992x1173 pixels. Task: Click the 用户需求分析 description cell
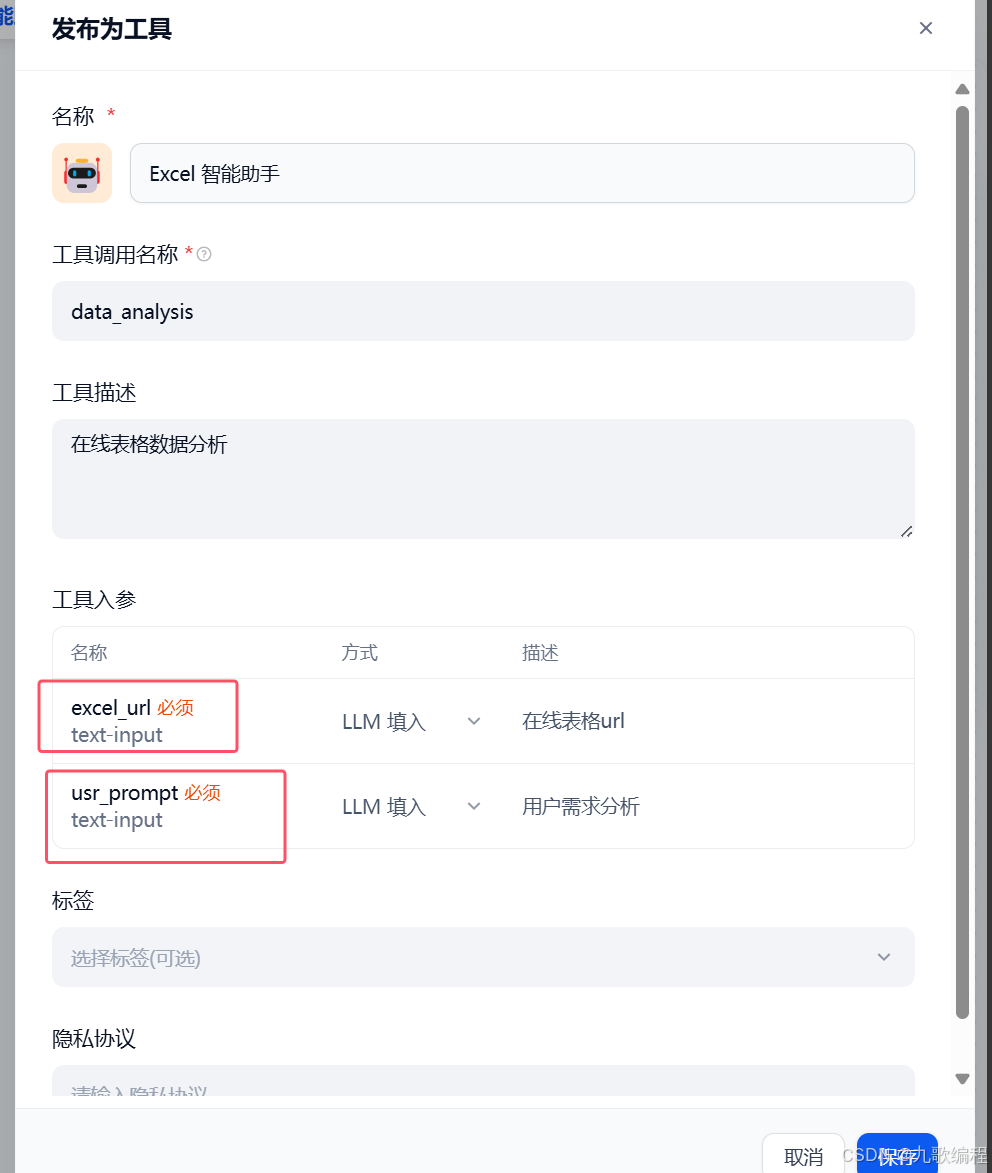(581, 806)
